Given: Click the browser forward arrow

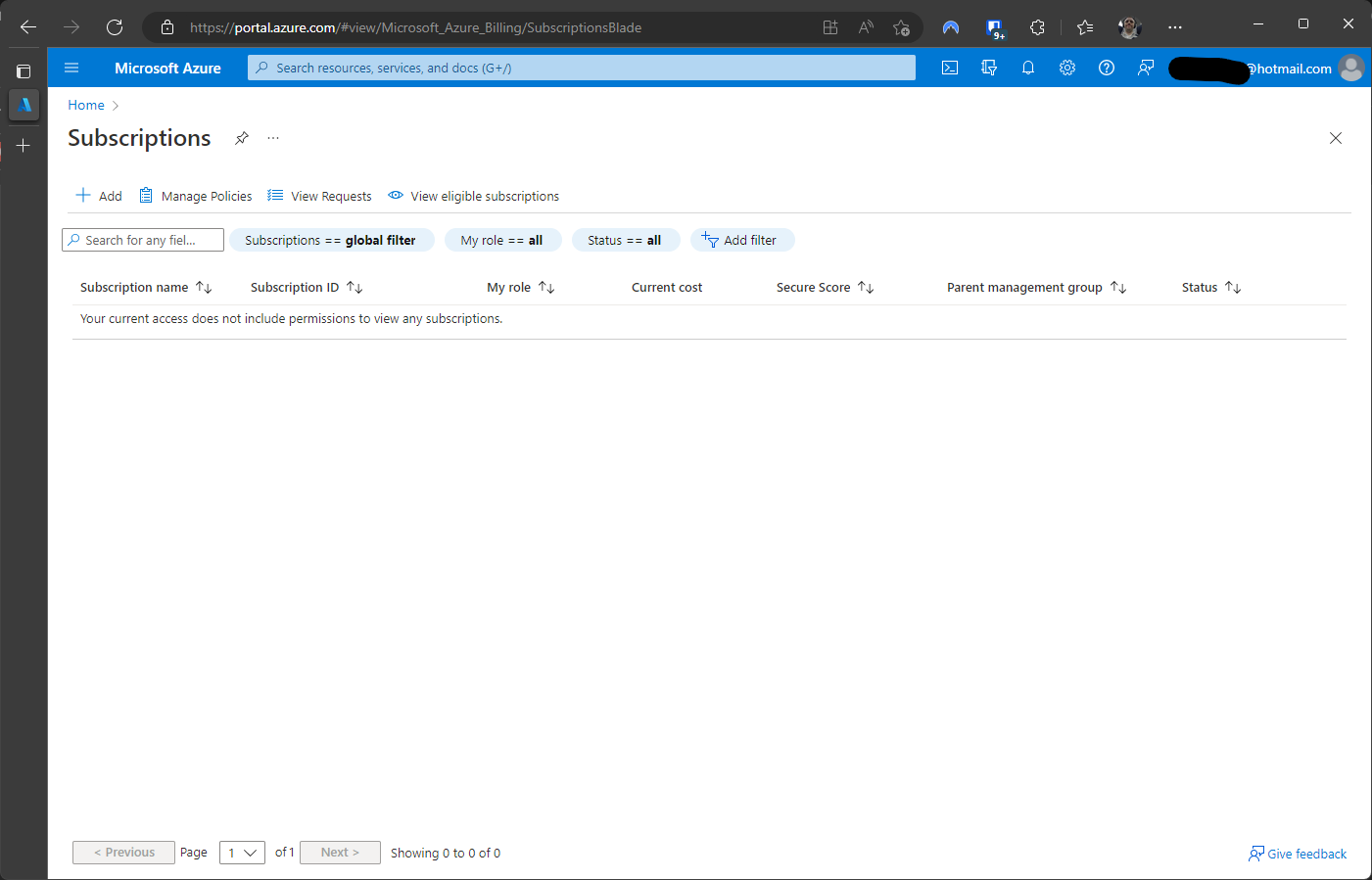Looking at the screenshot, I should tap(71, 27).
